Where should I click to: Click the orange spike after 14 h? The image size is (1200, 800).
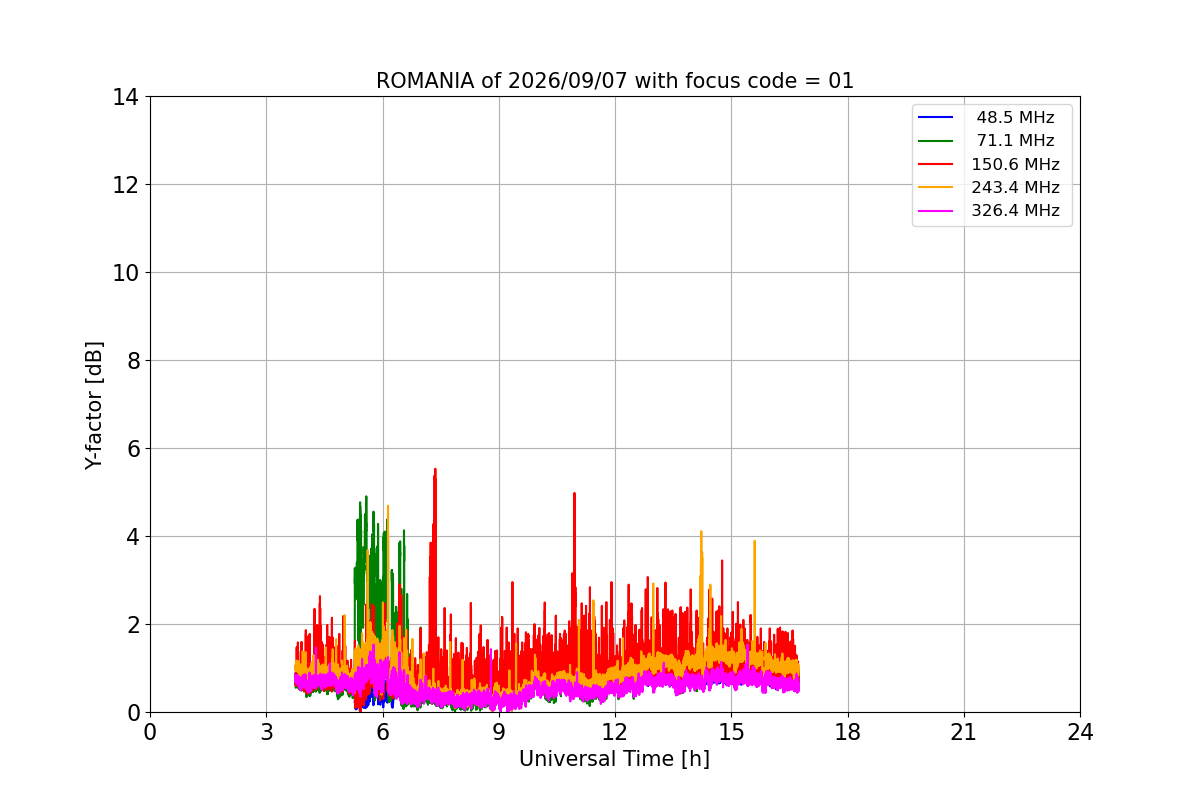[701, 534]
